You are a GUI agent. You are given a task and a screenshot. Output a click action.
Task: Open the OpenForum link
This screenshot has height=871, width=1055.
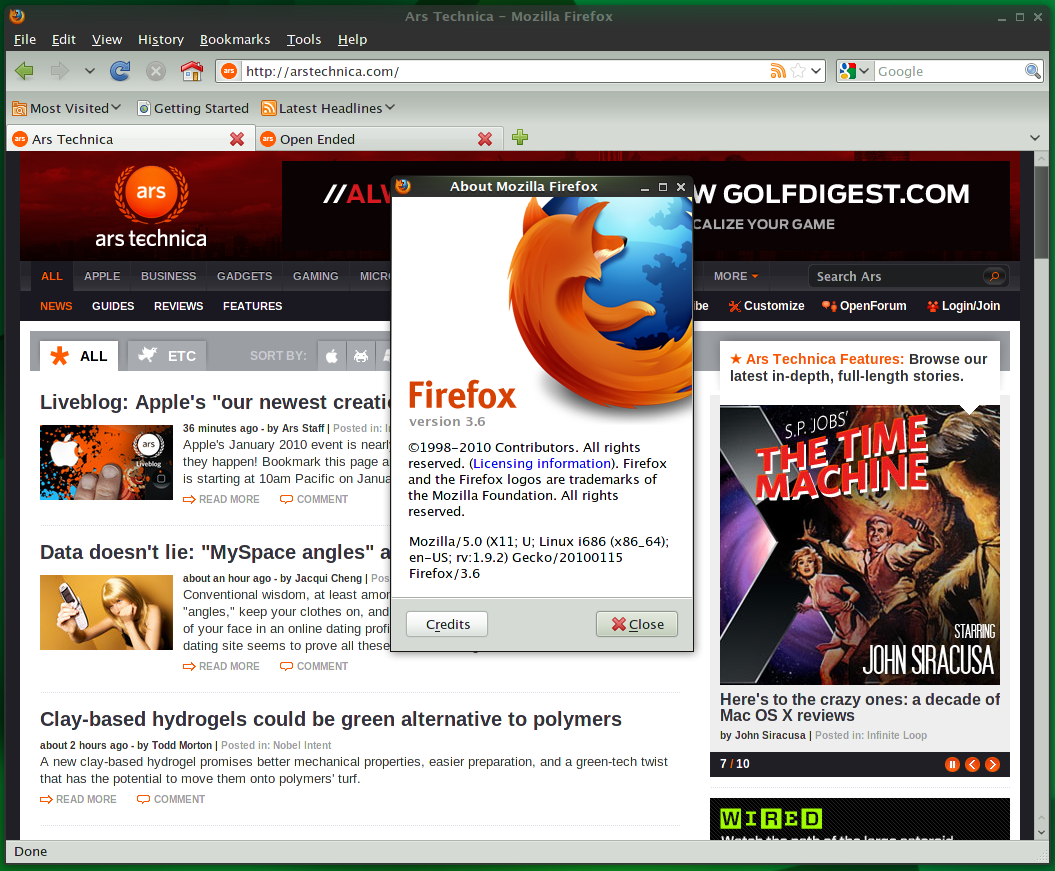864,306
